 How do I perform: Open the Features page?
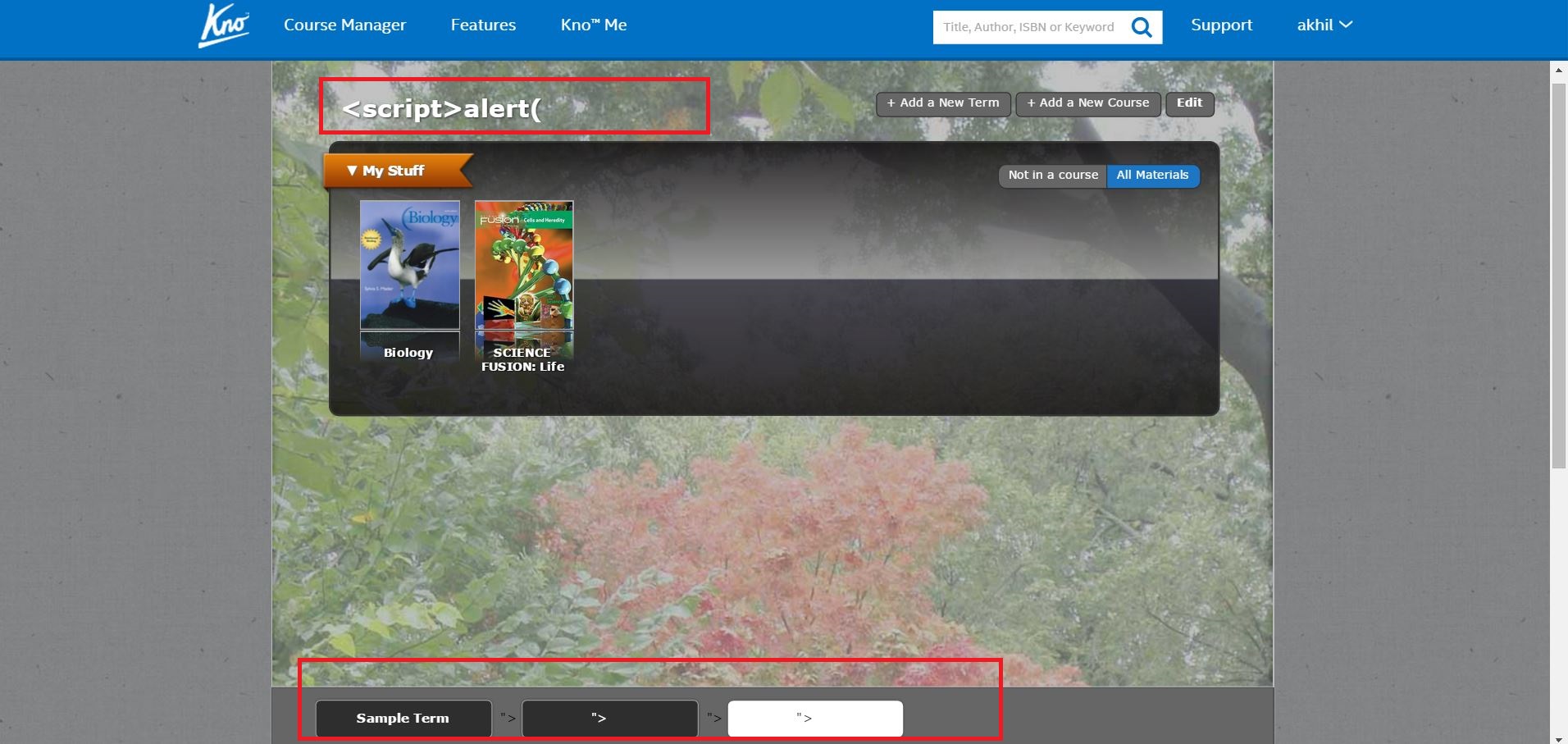click(x=483, y=25)
